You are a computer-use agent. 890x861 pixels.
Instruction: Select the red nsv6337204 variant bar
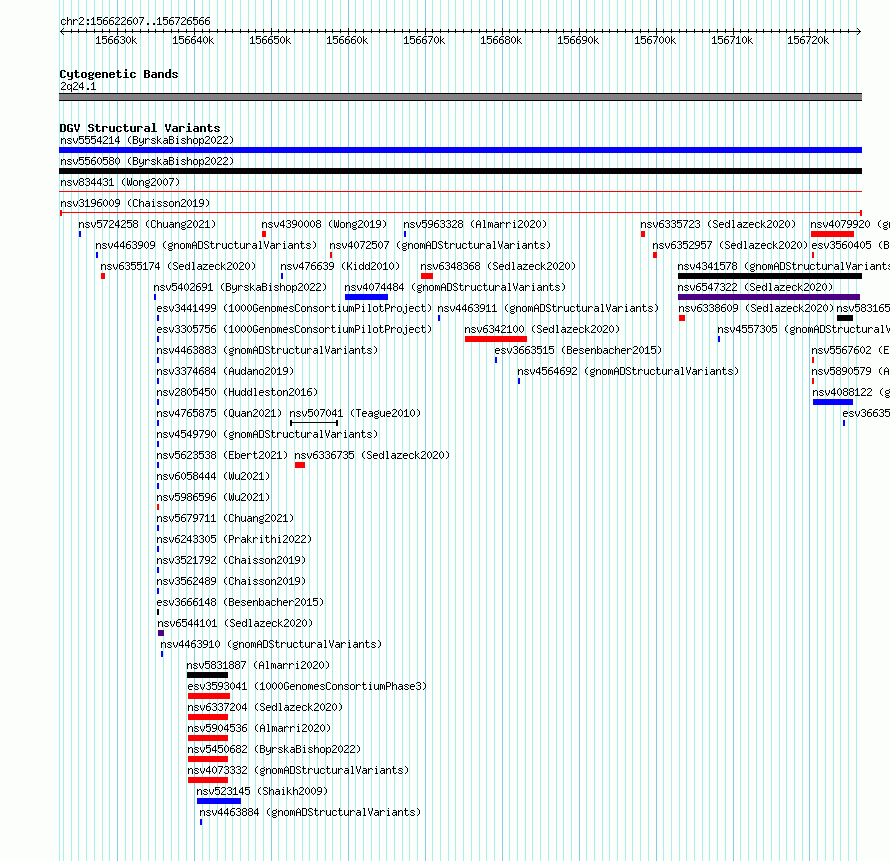pos(208,717)
